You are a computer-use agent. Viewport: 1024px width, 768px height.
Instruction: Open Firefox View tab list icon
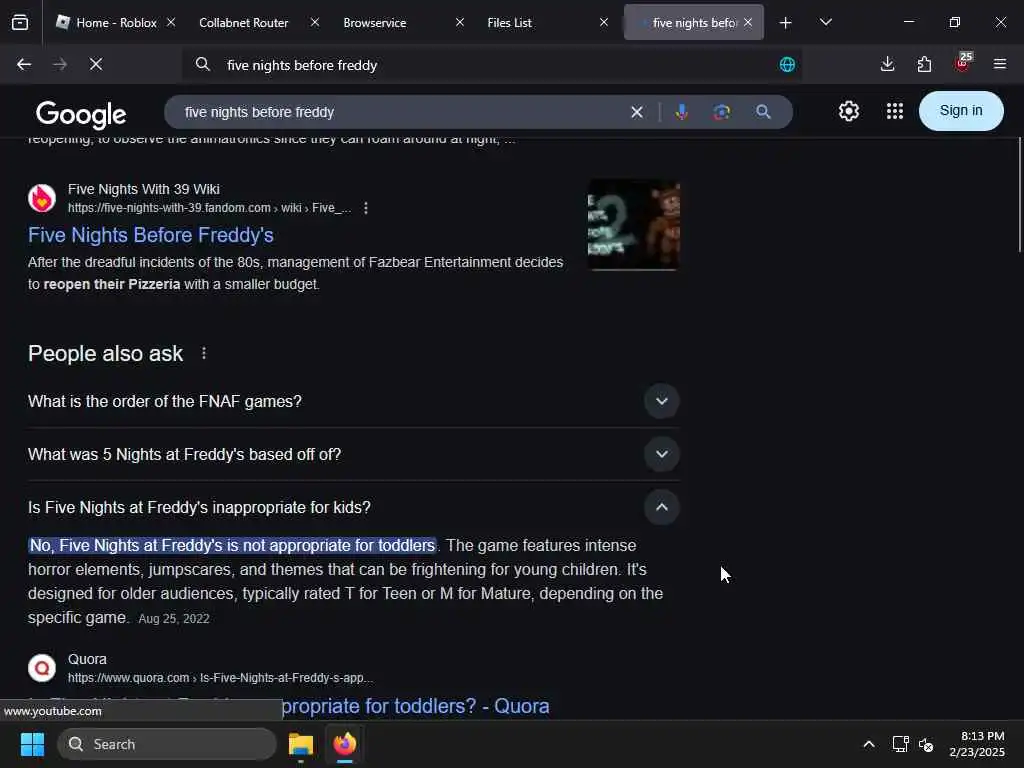point(20,23)
